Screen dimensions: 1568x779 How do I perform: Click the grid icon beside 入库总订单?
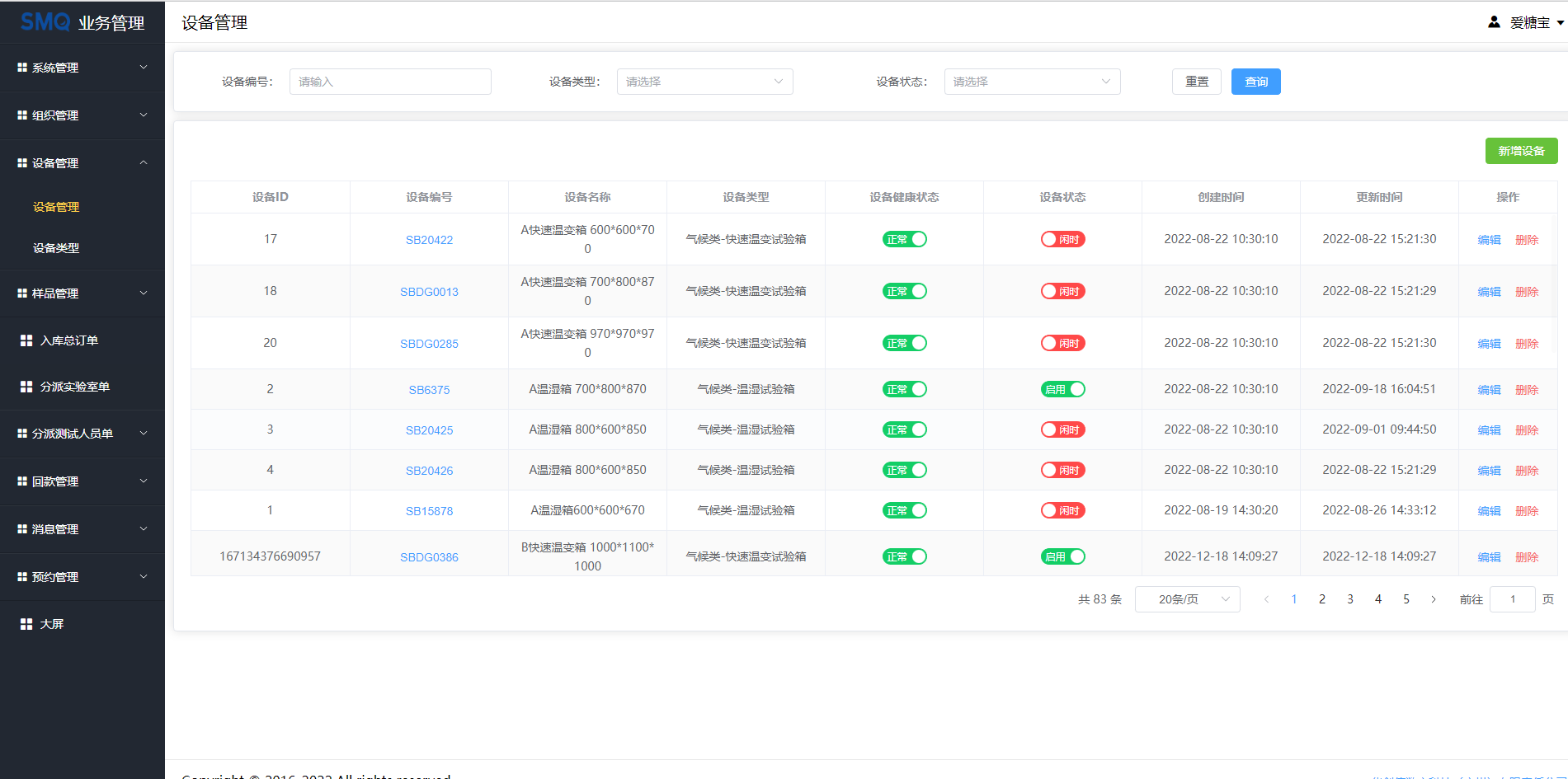click(26, 340)
